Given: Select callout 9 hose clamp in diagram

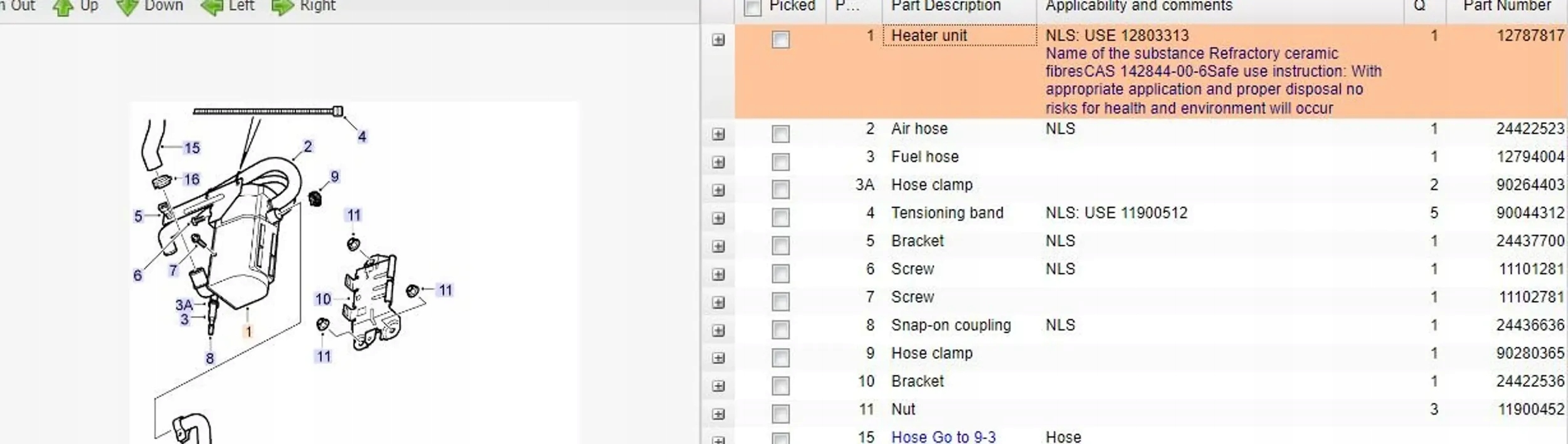Looking at the screenshot, I should click(x=334, y=177).
